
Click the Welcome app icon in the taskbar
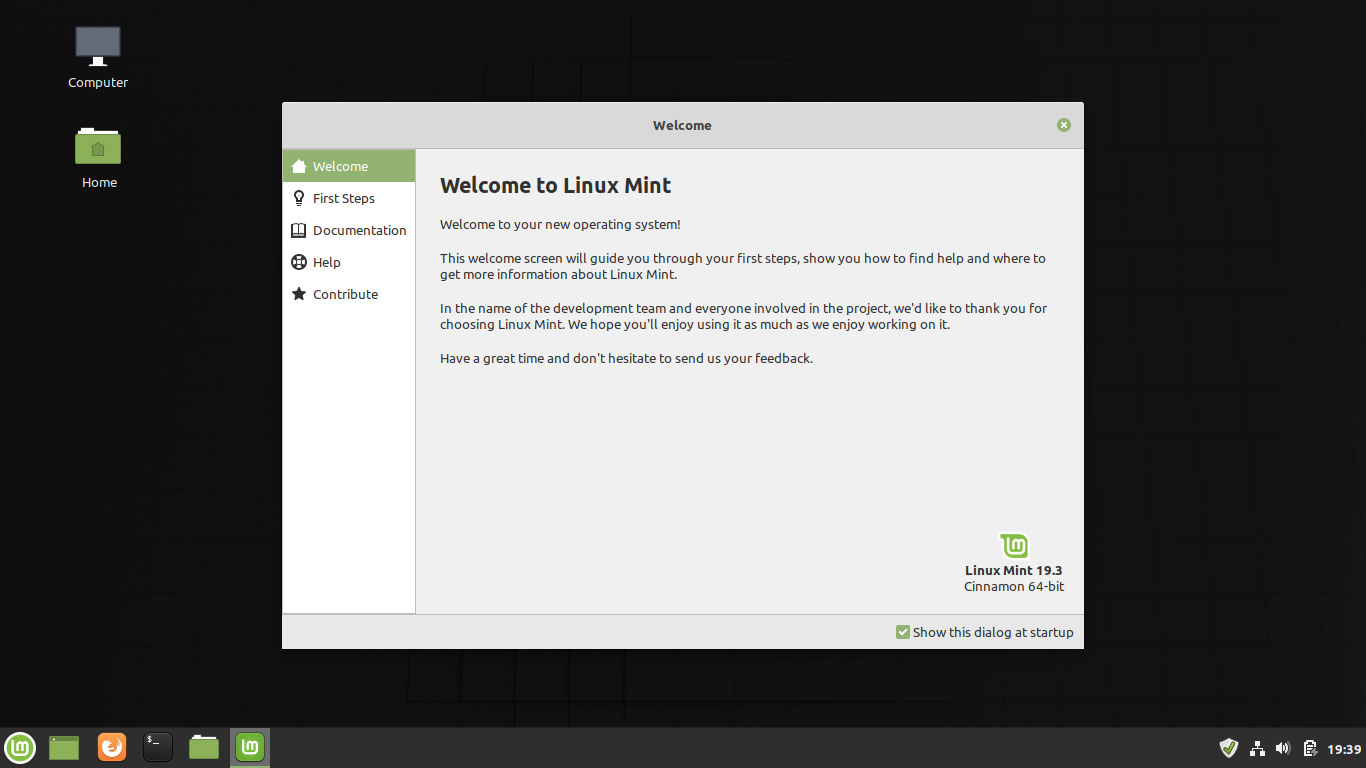tap(248, 747)
